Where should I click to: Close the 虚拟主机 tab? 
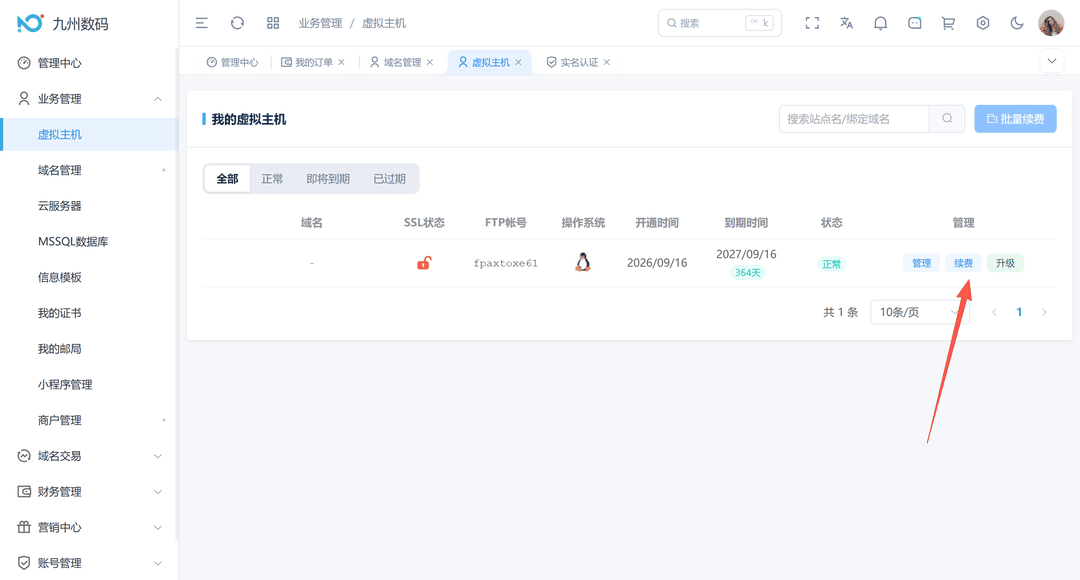coord(518,62)
